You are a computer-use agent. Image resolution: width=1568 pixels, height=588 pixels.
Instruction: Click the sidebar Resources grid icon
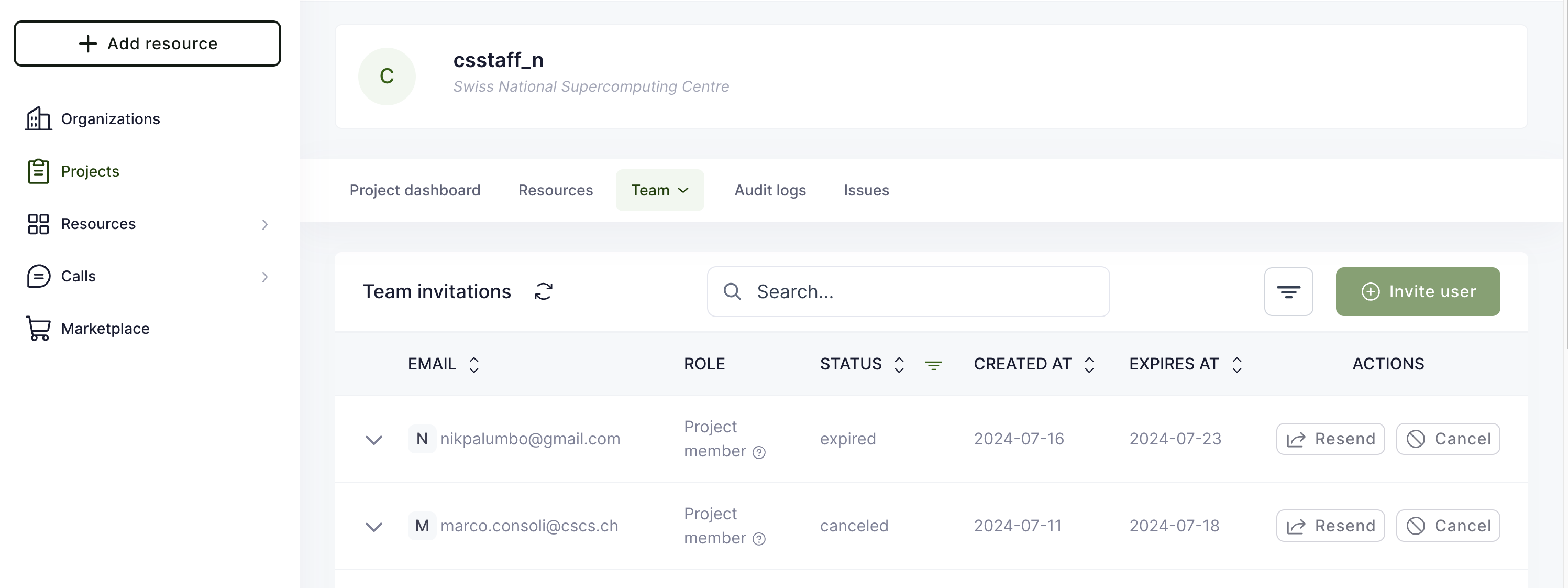click(x=38, y=224)
